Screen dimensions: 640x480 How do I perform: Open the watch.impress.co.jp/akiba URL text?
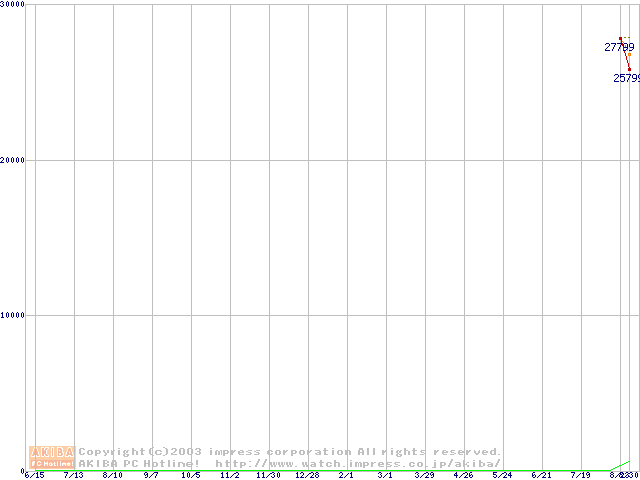click(358, 463)
